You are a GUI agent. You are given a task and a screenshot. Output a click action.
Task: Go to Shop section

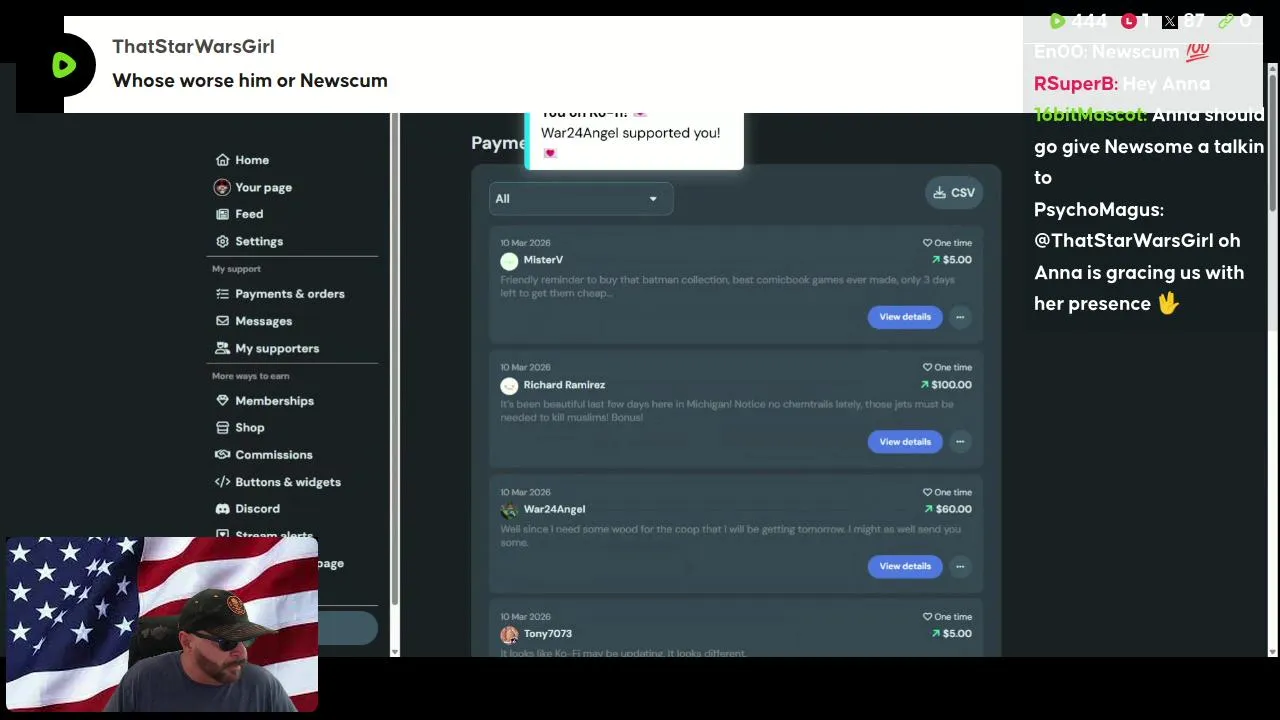tap(240, 428)
